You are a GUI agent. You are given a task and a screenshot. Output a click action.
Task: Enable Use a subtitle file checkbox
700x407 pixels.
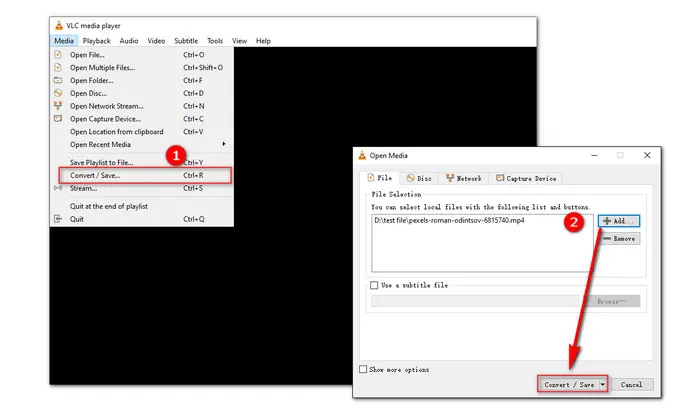pyautogui.click(x=374, y=285)
